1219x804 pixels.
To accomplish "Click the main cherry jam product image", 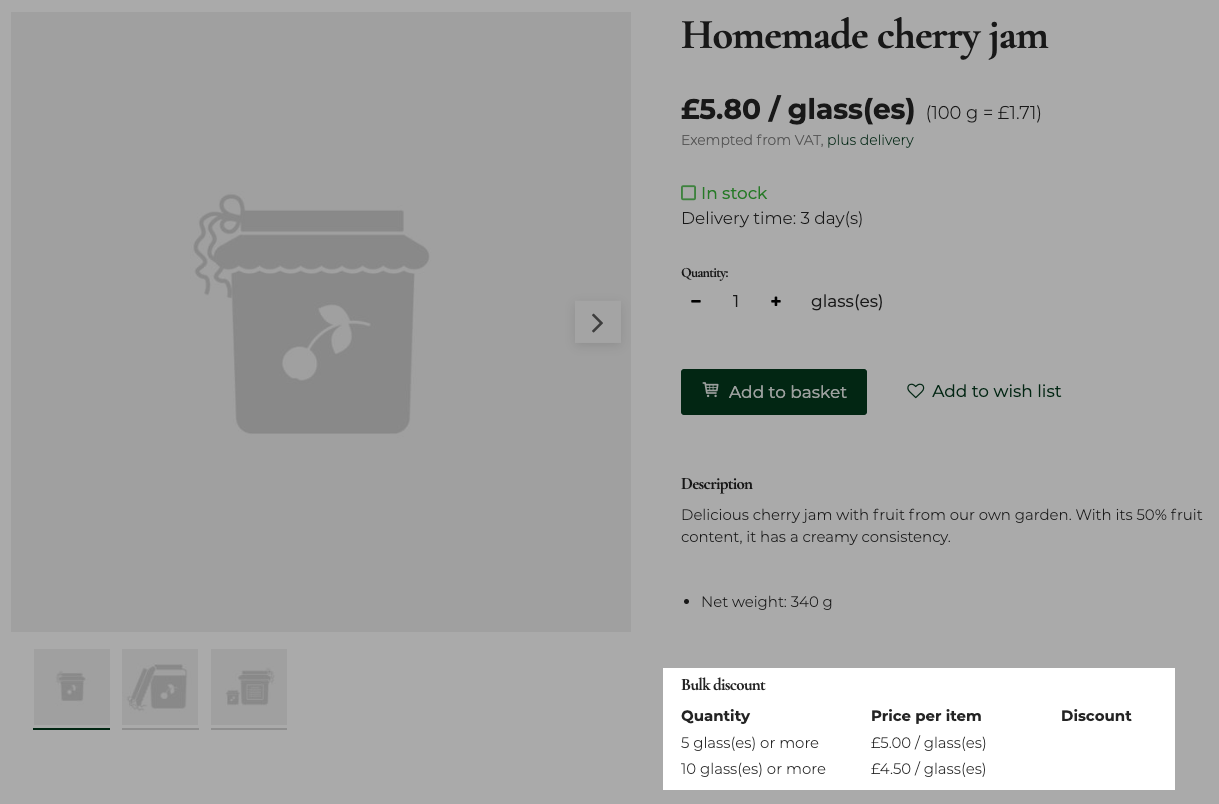I will pyautogui.click(x=320, y=322).
